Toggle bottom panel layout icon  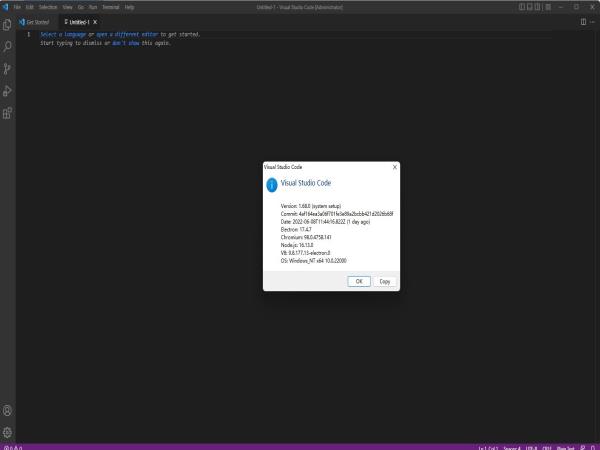pyautogui.click(x=530, y=7)
